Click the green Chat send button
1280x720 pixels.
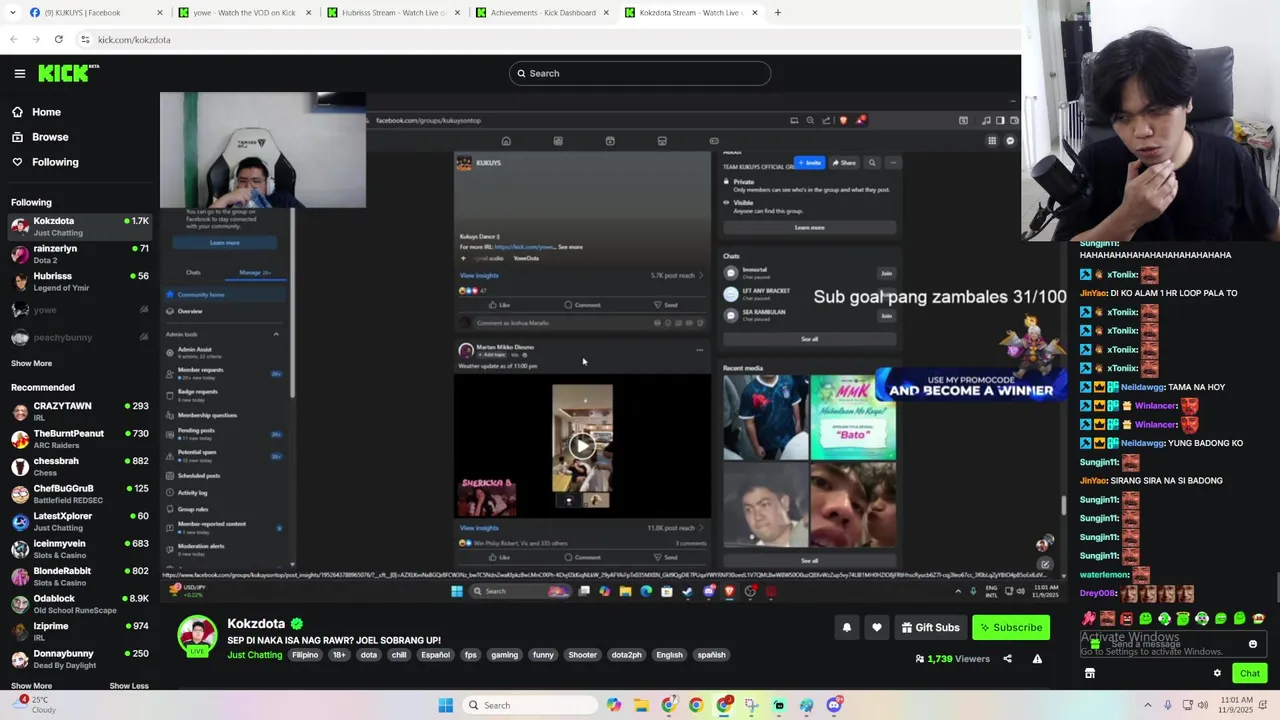pos(1249,673)
